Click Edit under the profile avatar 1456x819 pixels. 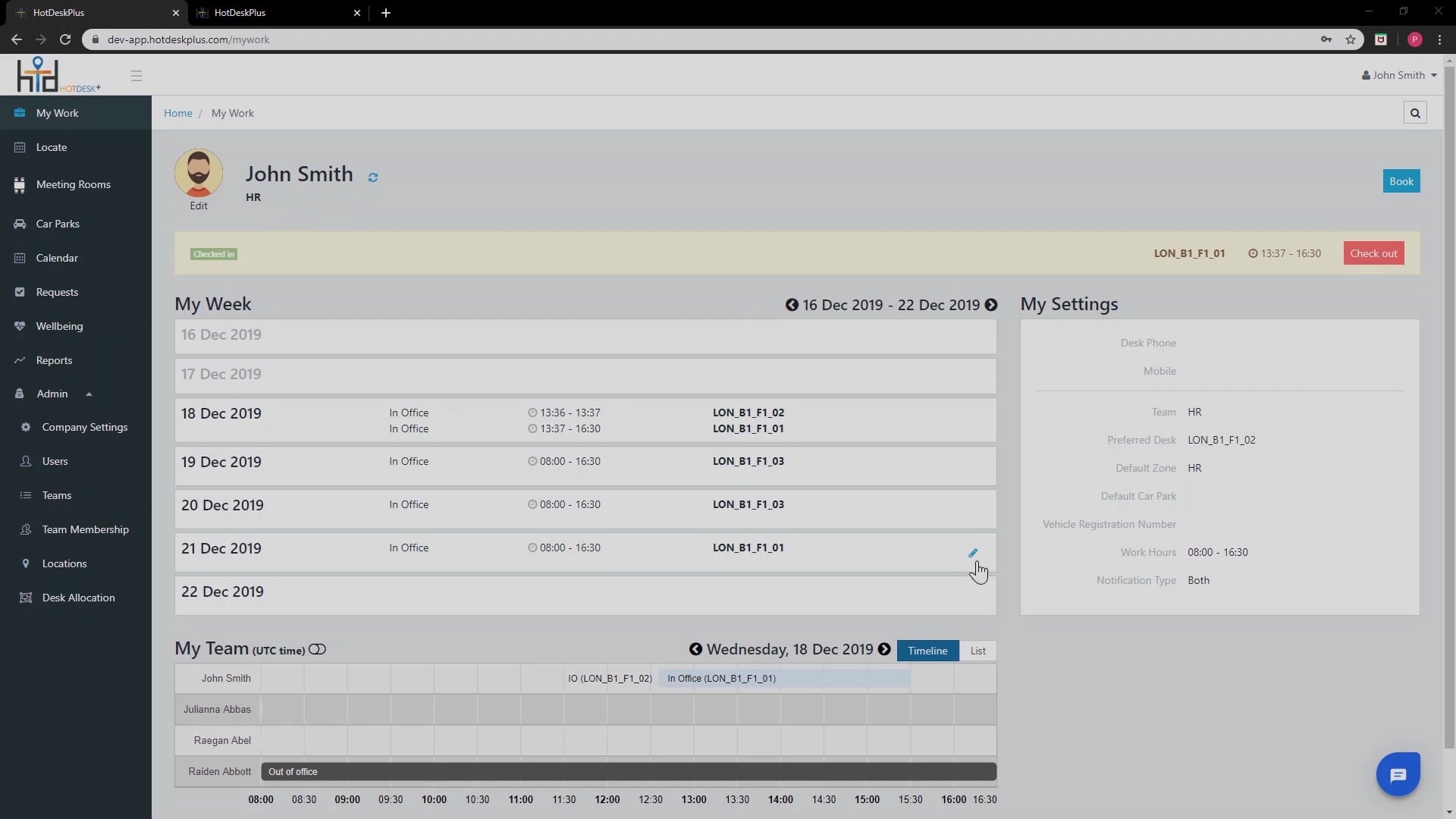click(x=199, y=206)
